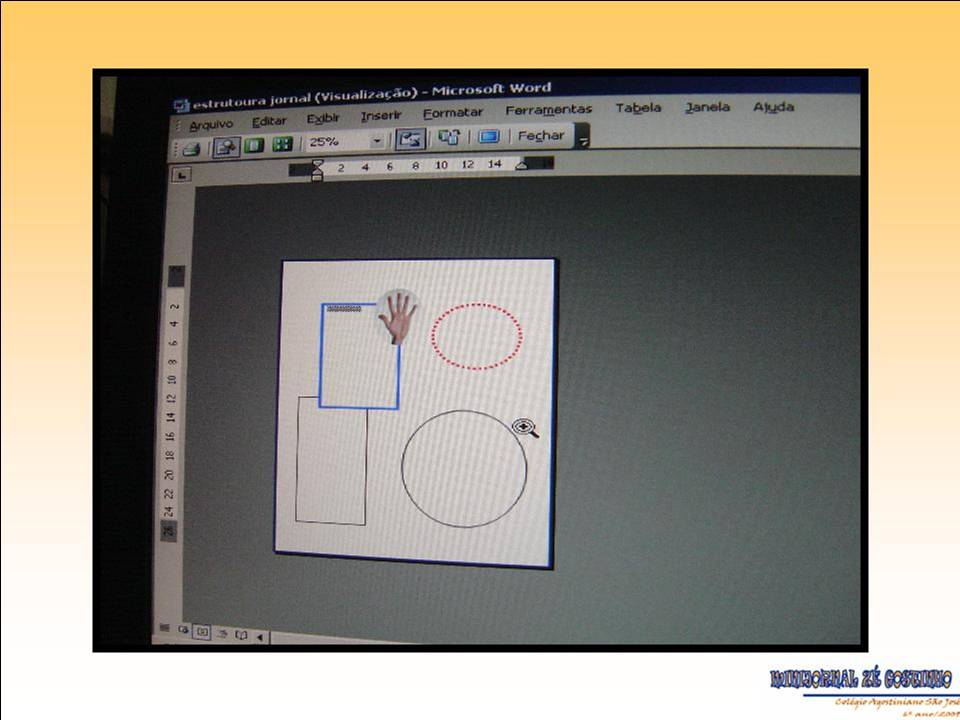Switch to Normal view icon at bottom left
This screenshot has width=960, height=720.
coord(164,628)
